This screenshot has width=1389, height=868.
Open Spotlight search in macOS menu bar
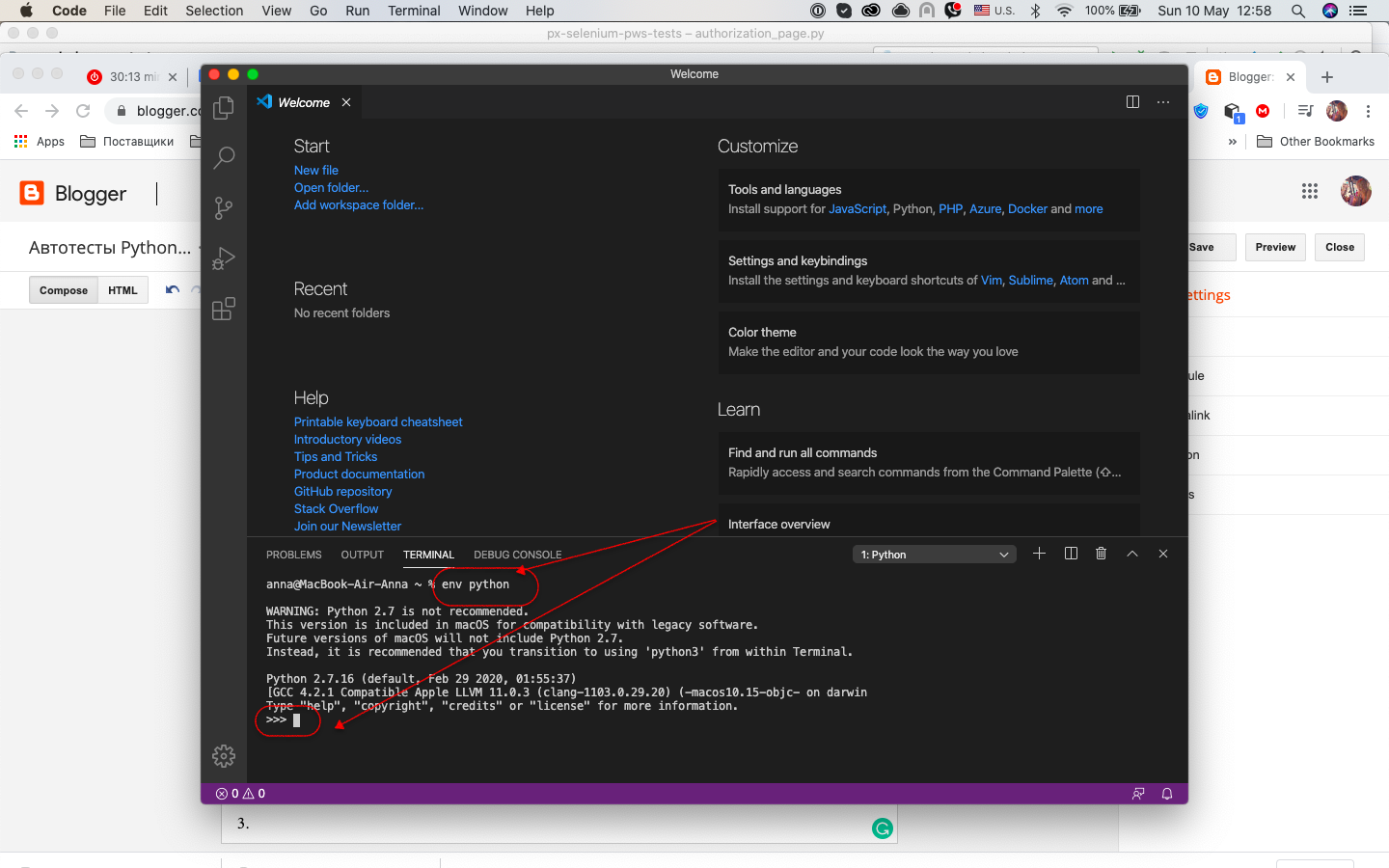(x=1298, y=11)
